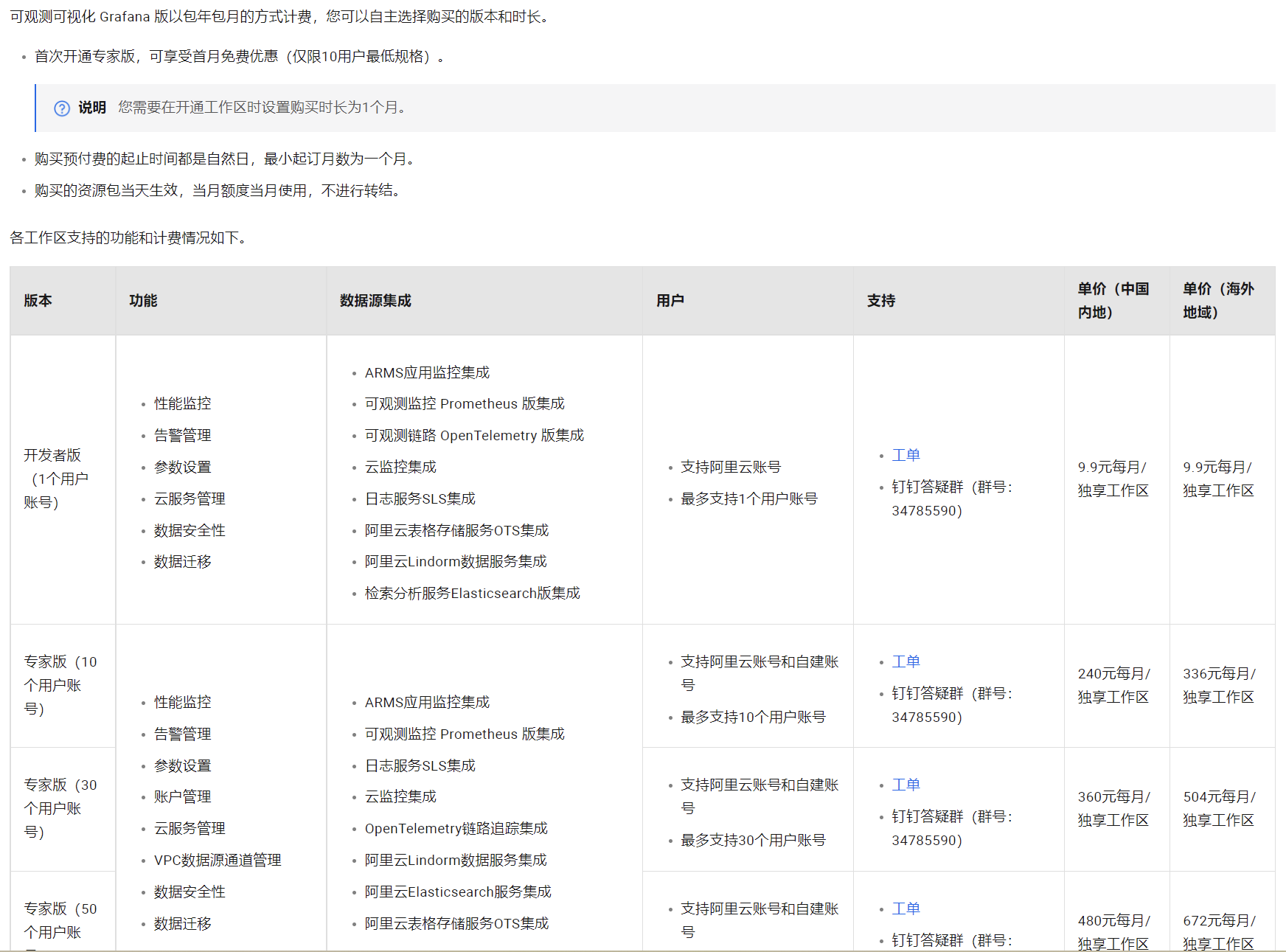Image resolution: width=1286 pixels, height=952 pixels.
Task: Select the 单价（海外地域） column header
Action: [1222, 301]
